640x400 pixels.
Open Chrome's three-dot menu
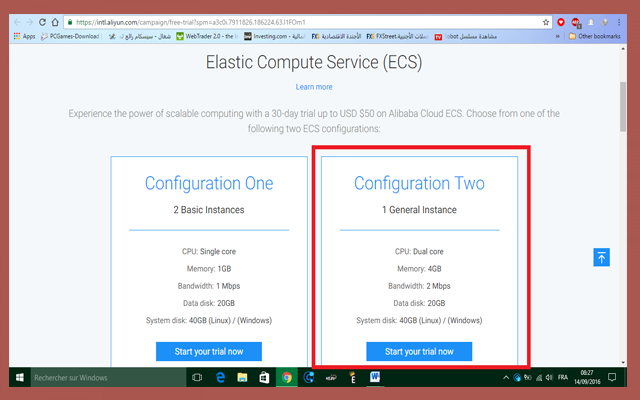tap(619, 22)
